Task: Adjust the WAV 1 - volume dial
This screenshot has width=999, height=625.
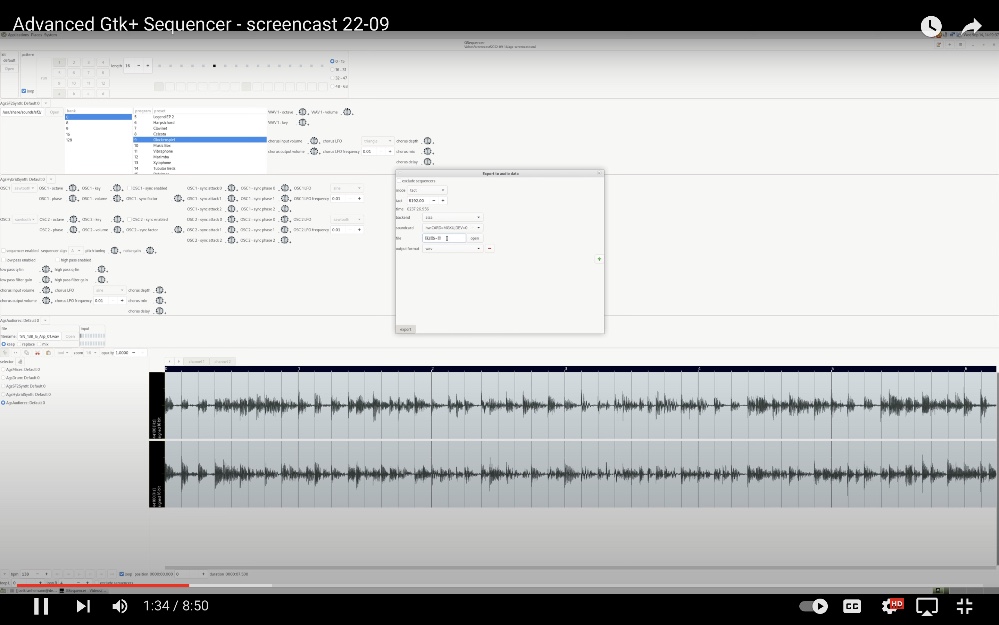Action: (347, 113)
